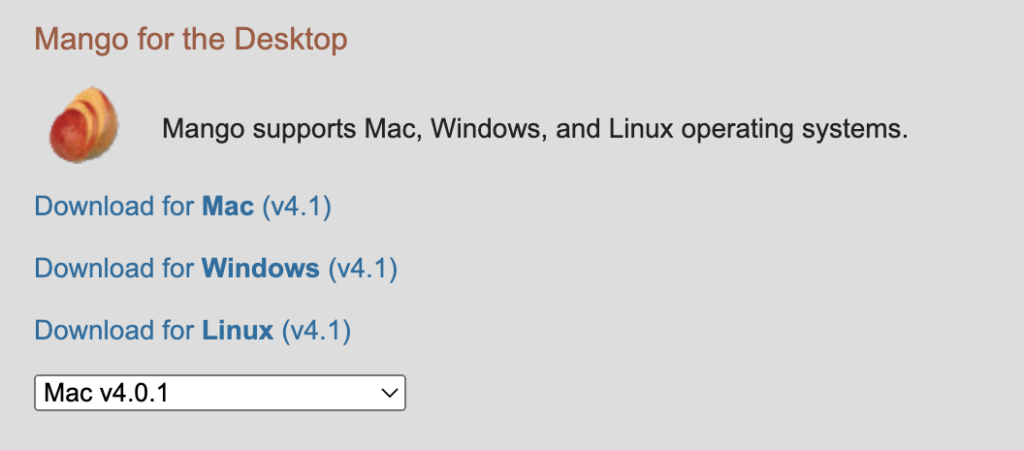Click 'operating systems' in the description text

click(x=794, y=130)
